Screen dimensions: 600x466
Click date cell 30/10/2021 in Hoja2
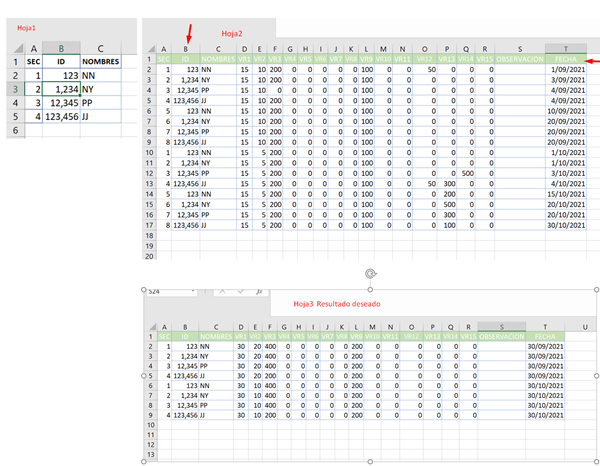click(x=566, y=225)
